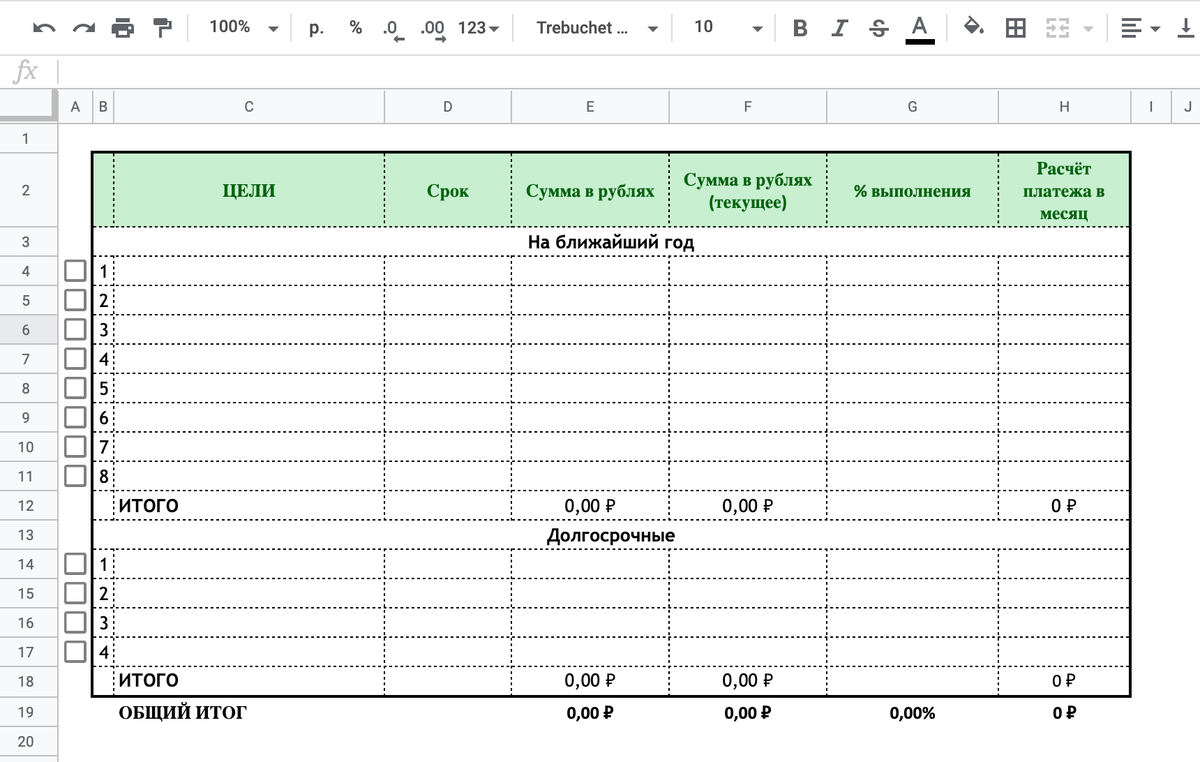This screenshot has width=1200, height=762.
Task: Click the 'Расчёт платежа в месяц' header cell
Action: coord(1064,190)
